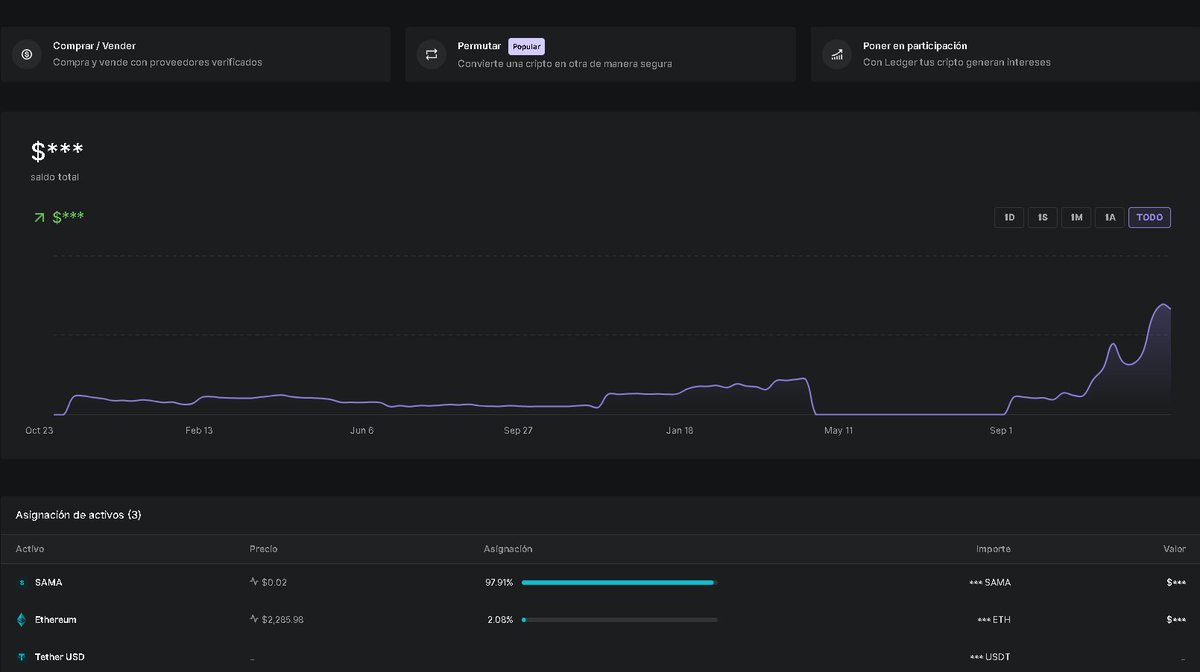Switch to the 1S range tab

click(x=1042, y=217)
